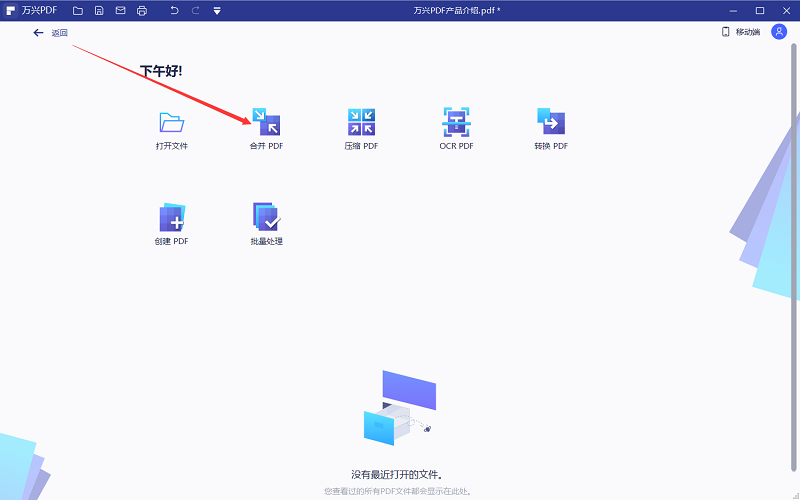Open the user account avatar
800x500 pixels.
point(779,32)
